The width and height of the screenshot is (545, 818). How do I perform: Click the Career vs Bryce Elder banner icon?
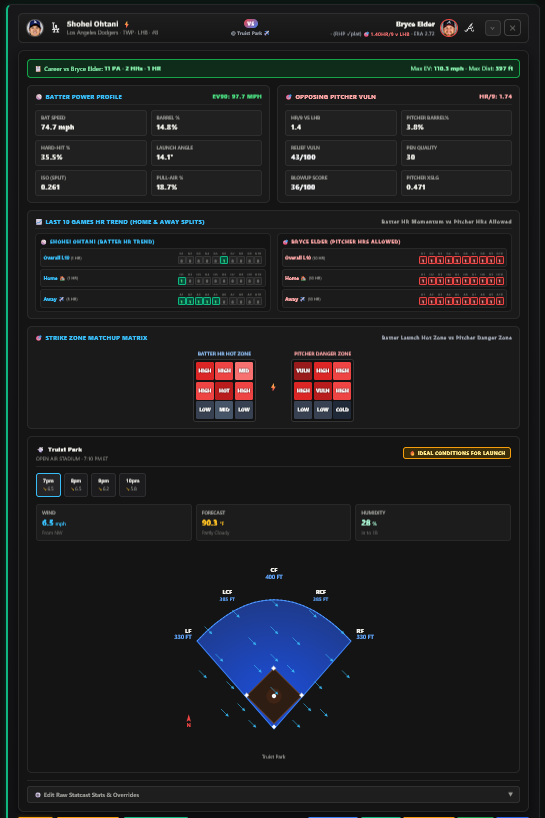coord(38,69)
